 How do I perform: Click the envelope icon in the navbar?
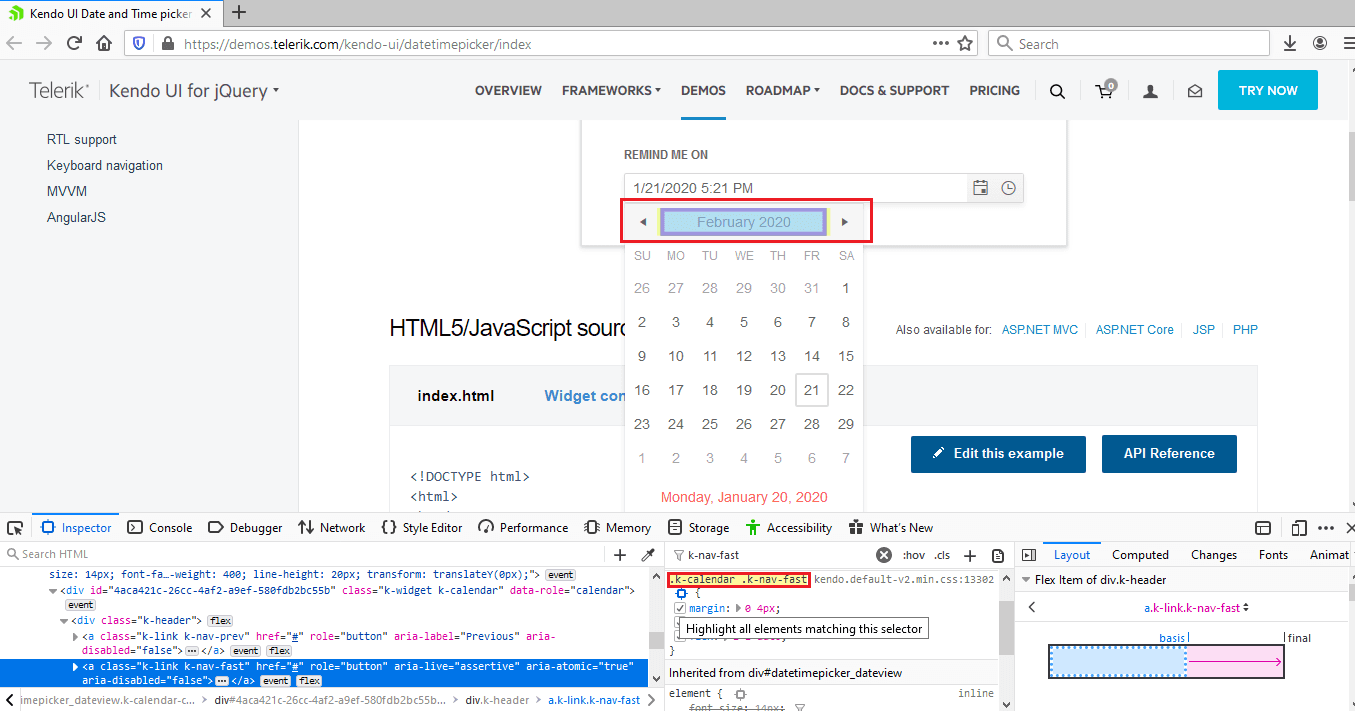[x=1194, y=91]
